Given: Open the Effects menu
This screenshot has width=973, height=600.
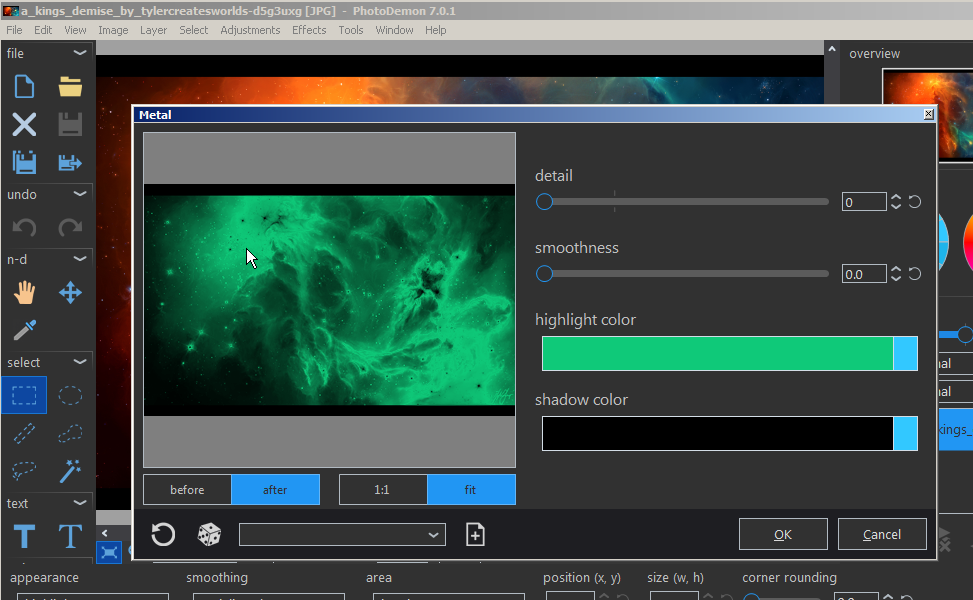Looking at the screenshot, I should click(x=309, y=30).
